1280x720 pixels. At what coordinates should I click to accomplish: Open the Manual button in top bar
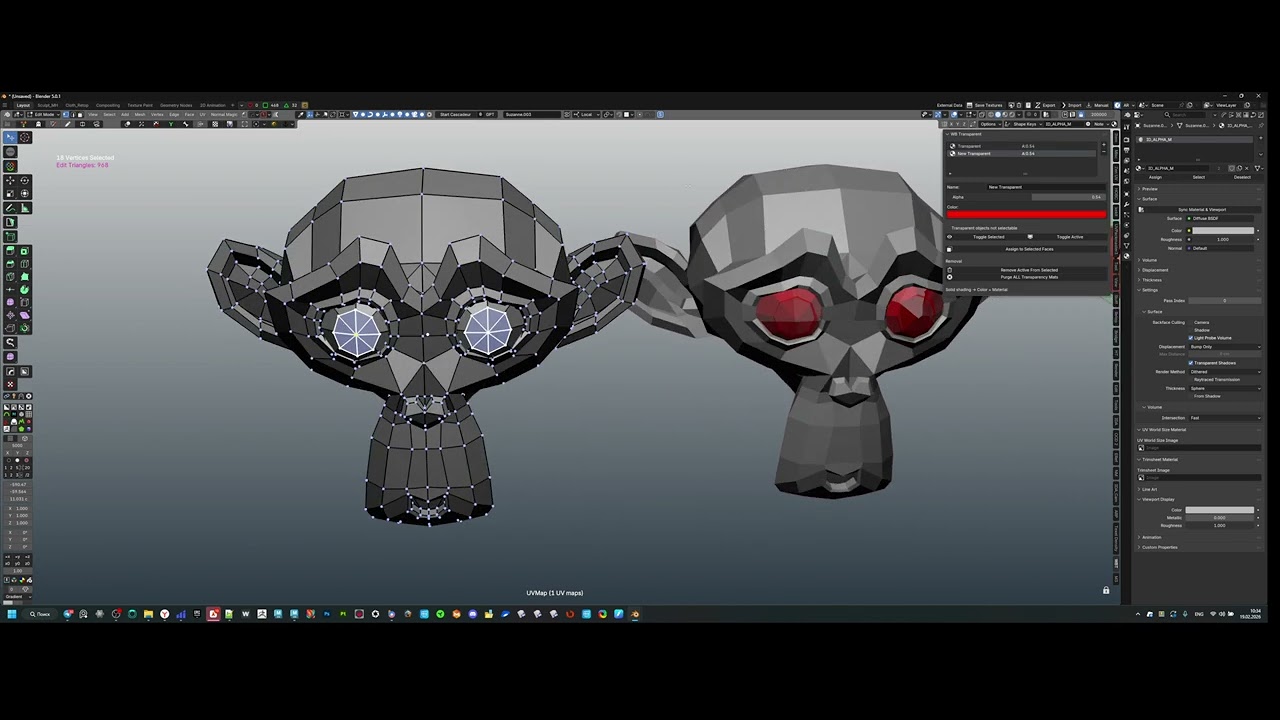pyautogui.click(x=1099, y=105)
